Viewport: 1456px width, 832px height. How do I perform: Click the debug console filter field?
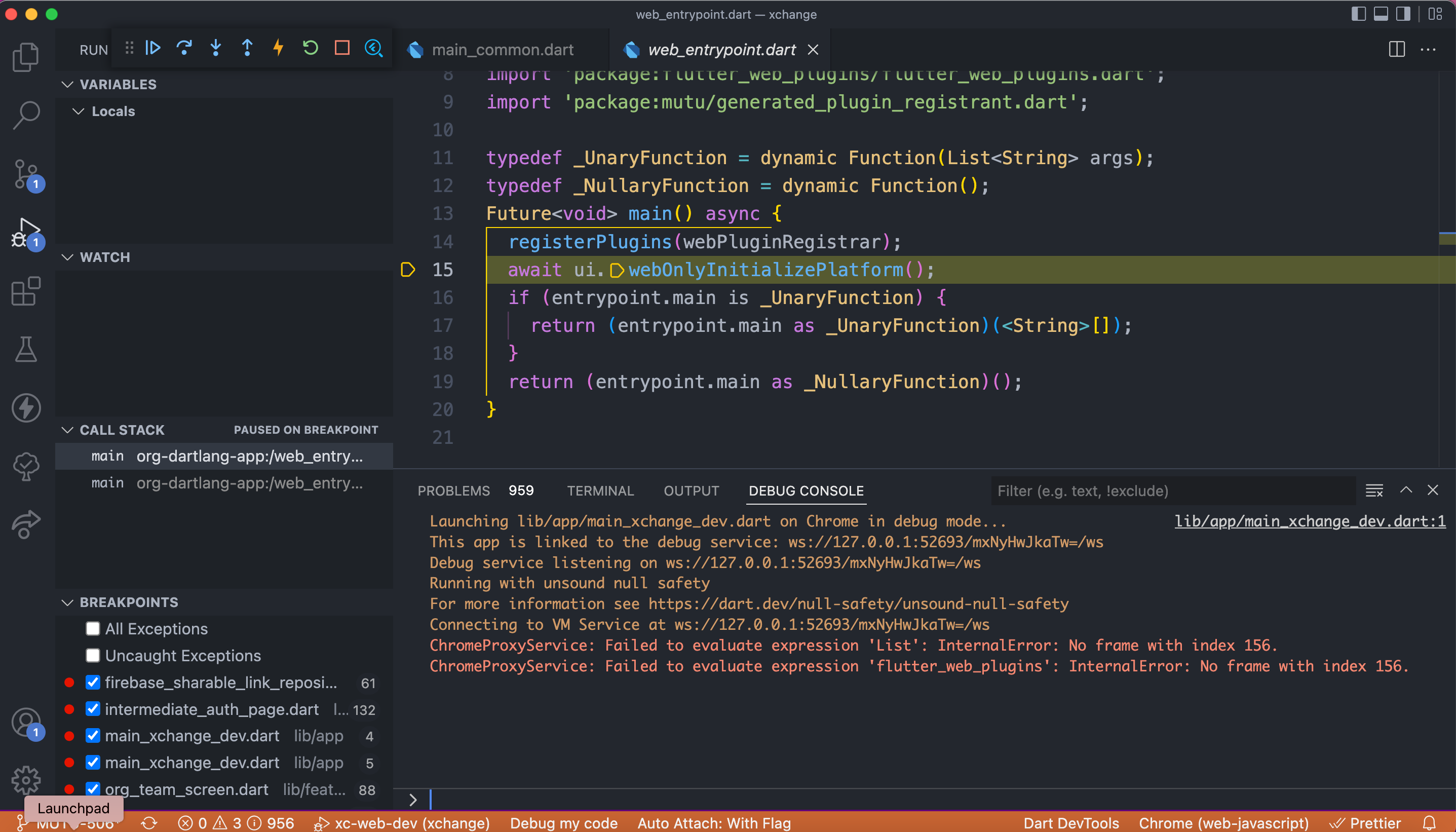[x=1171, y=490]
